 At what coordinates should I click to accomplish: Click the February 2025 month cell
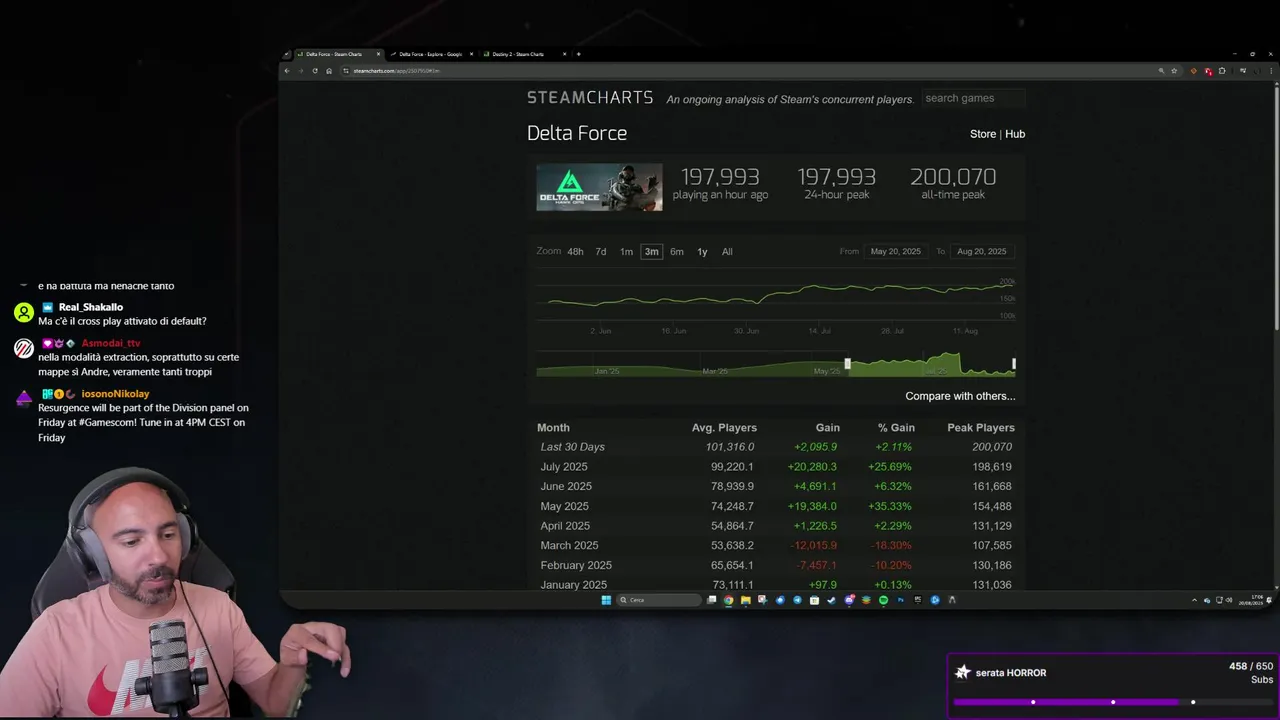click(576, 565)
